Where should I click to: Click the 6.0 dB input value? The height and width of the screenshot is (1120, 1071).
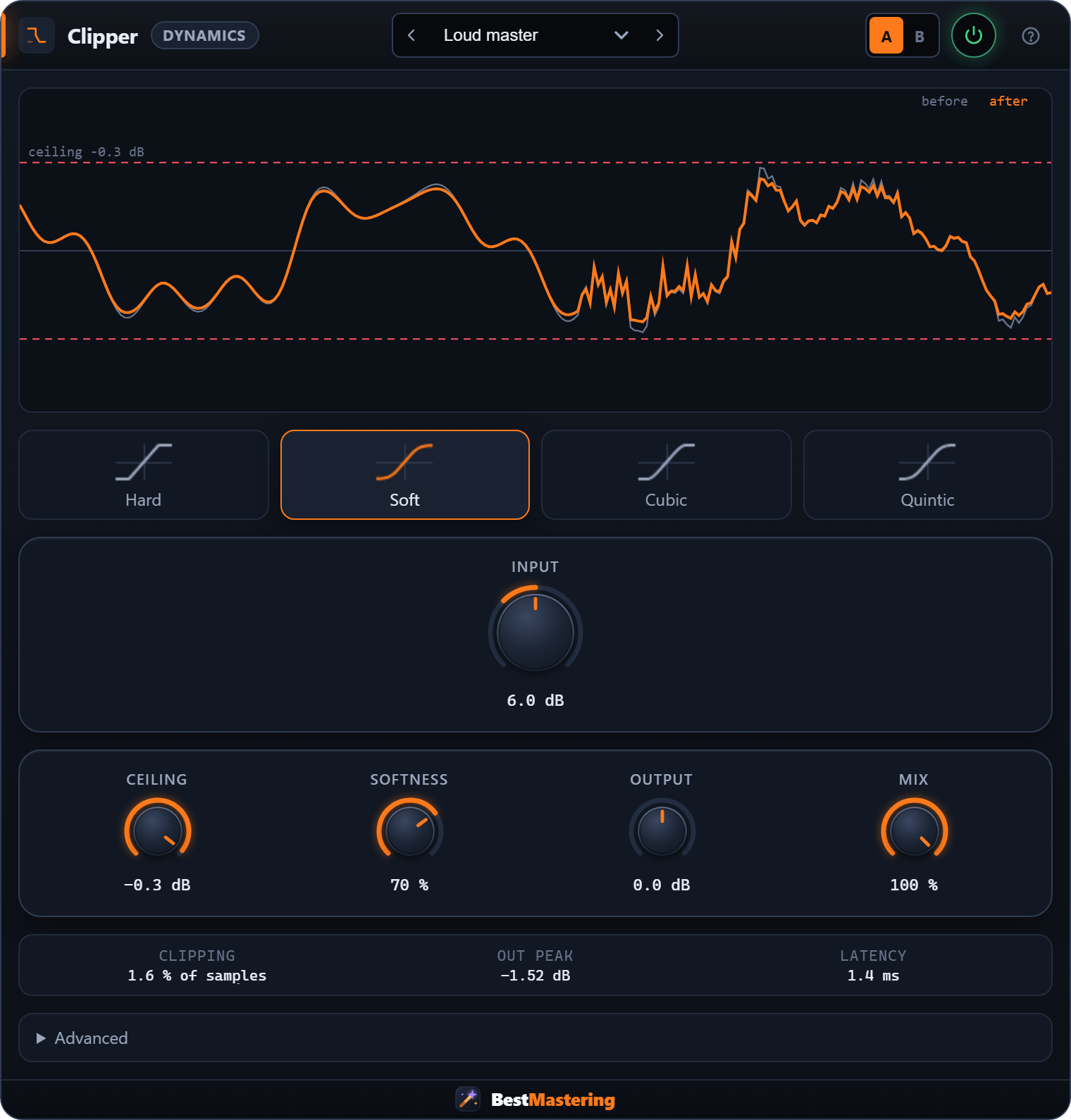(535, 700)
